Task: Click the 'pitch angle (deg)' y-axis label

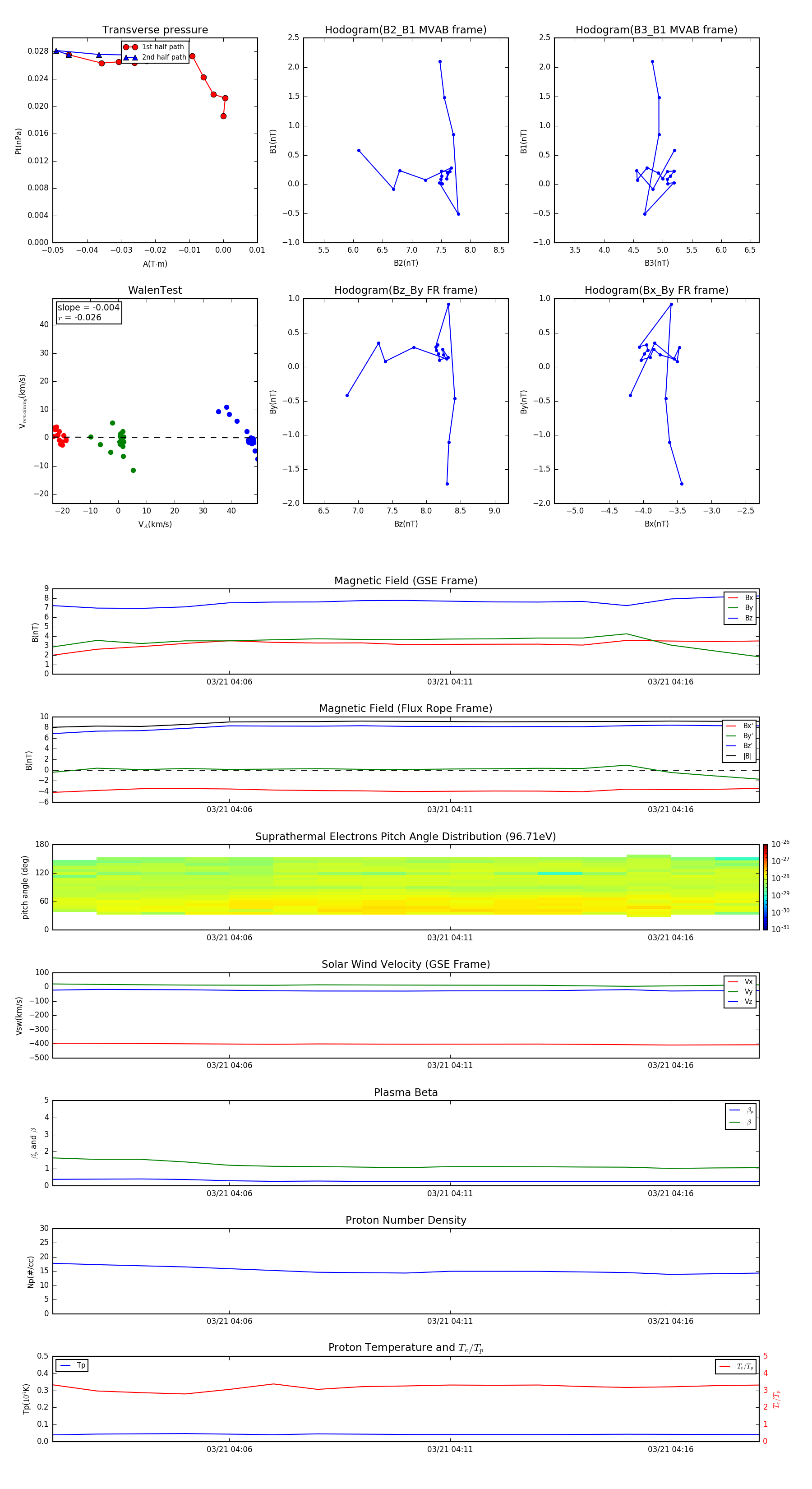Action: [25, 887]
